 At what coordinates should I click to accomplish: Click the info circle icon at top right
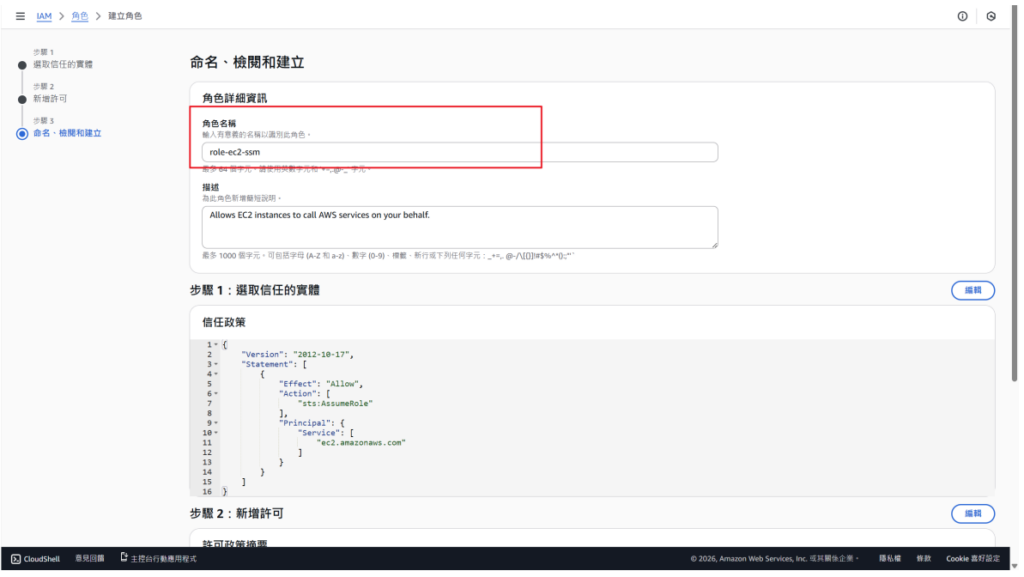tap(962, 16)
